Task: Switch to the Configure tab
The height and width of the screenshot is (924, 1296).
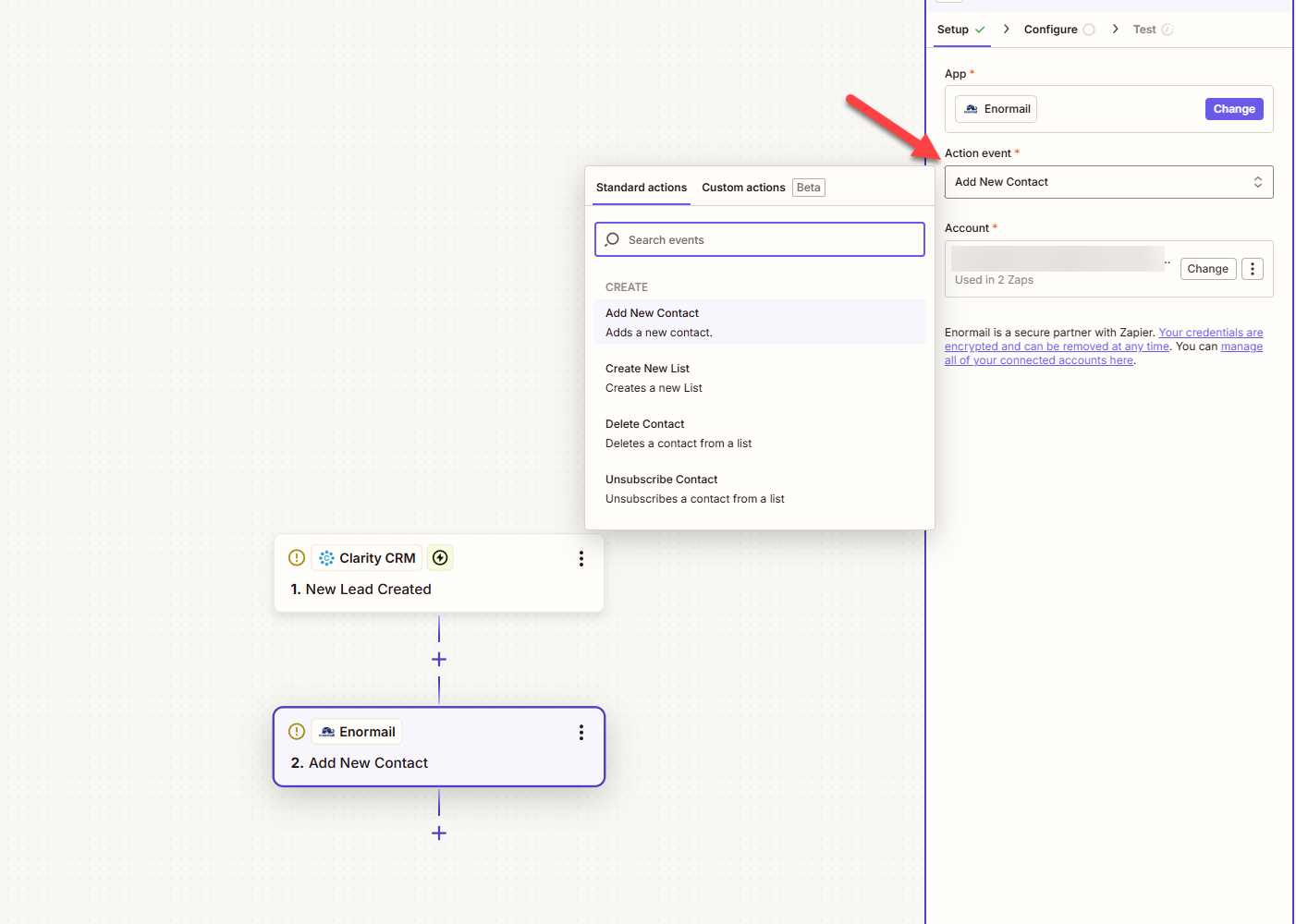Action: pyautogui.click(x=1059, y=30)
